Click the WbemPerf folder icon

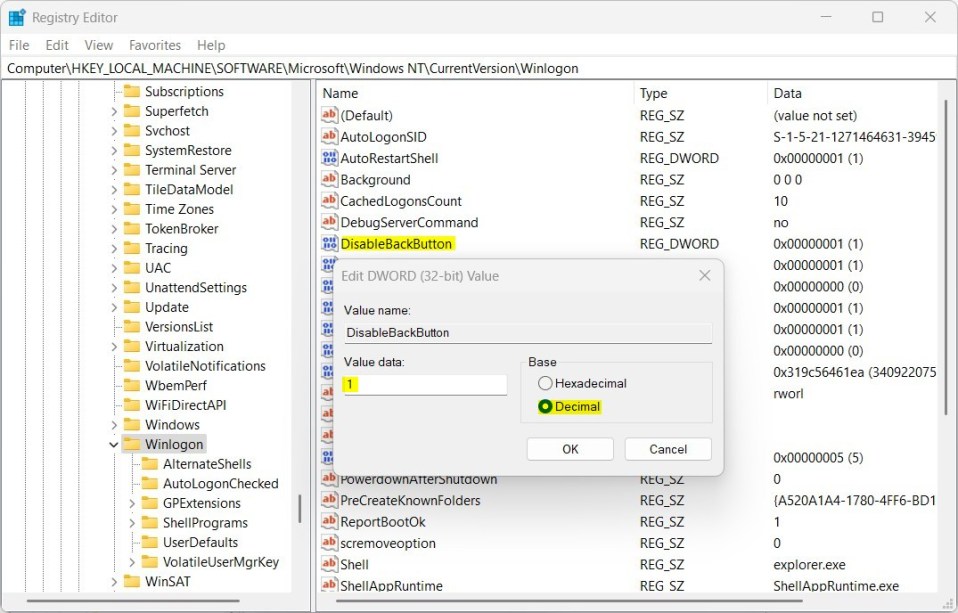pos(131,385)
